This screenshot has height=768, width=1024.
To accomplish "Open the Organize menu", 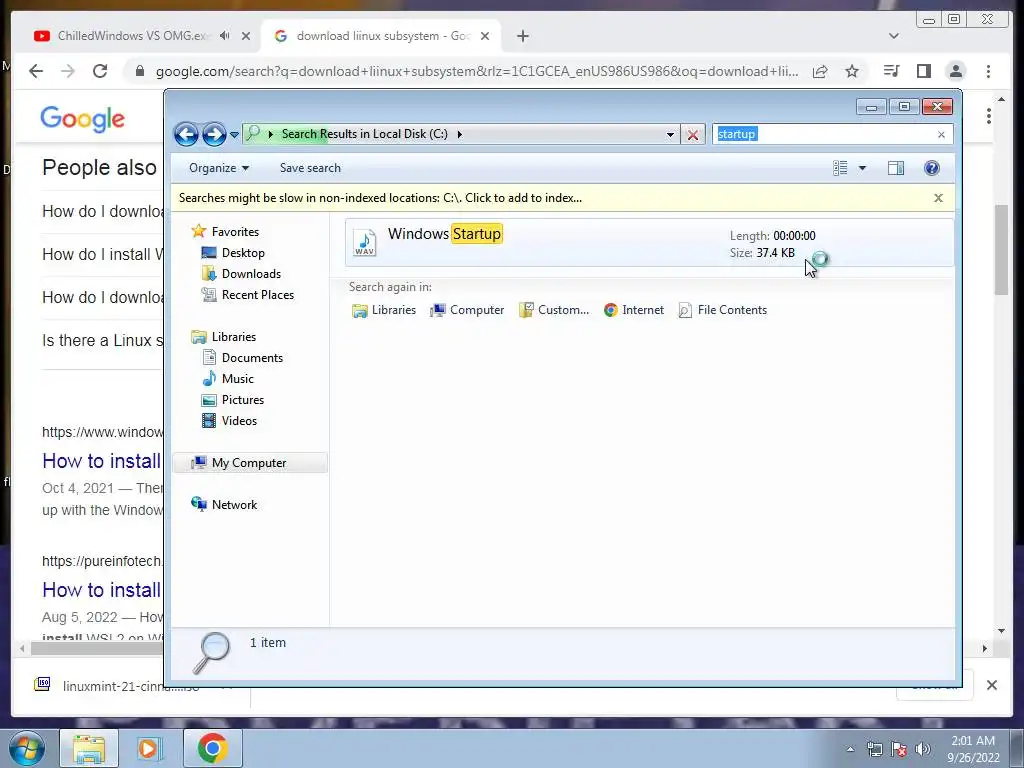I will (219, 168).
